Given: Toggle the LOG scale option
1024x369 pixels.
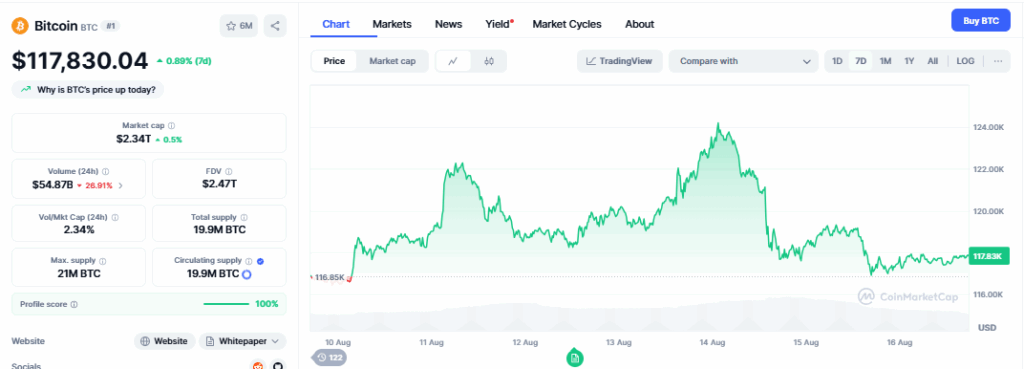Looking at the screenshot, I should (x=965, y=61).
